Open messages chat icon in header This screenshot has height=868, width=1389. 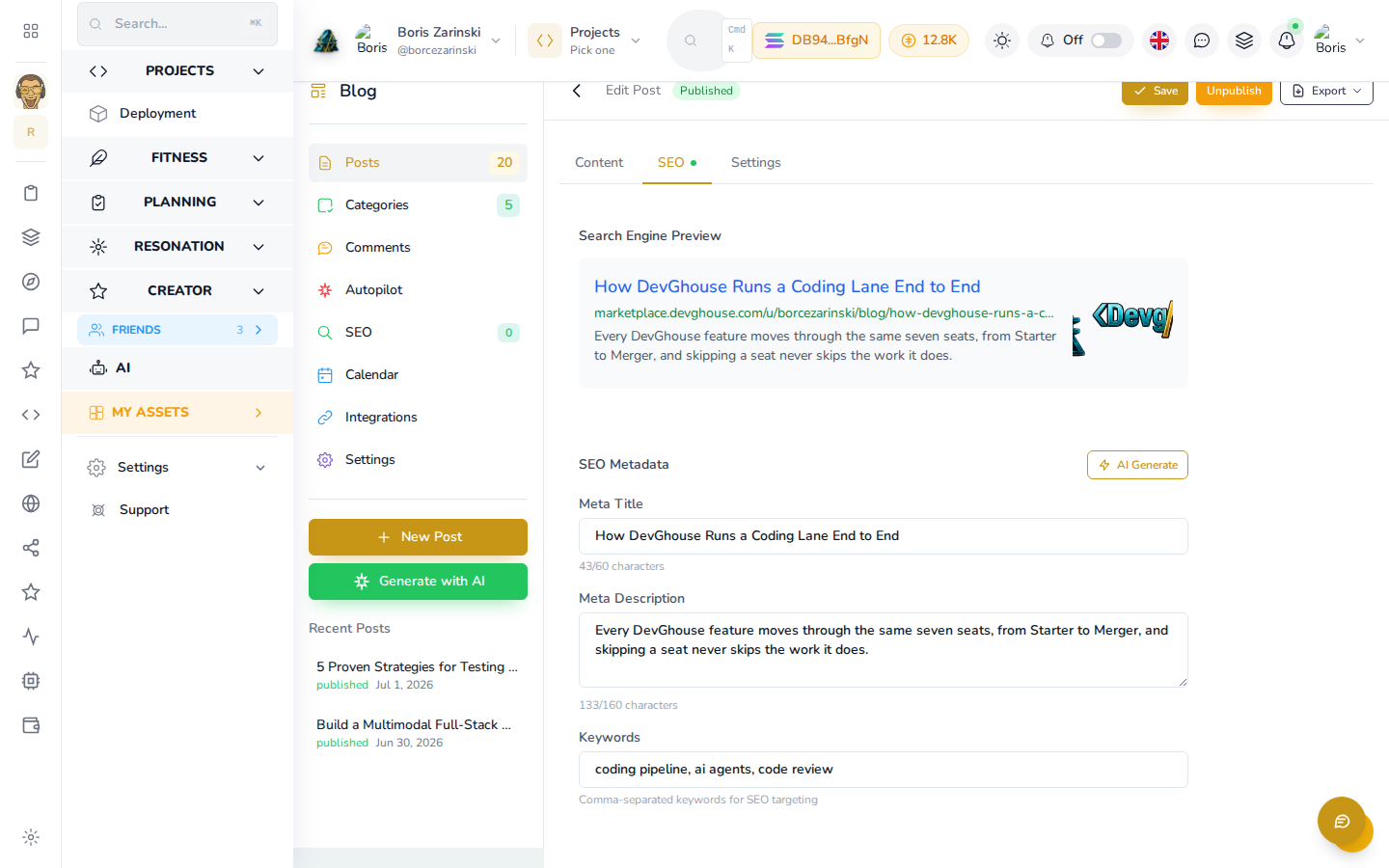coord(1202,41)
